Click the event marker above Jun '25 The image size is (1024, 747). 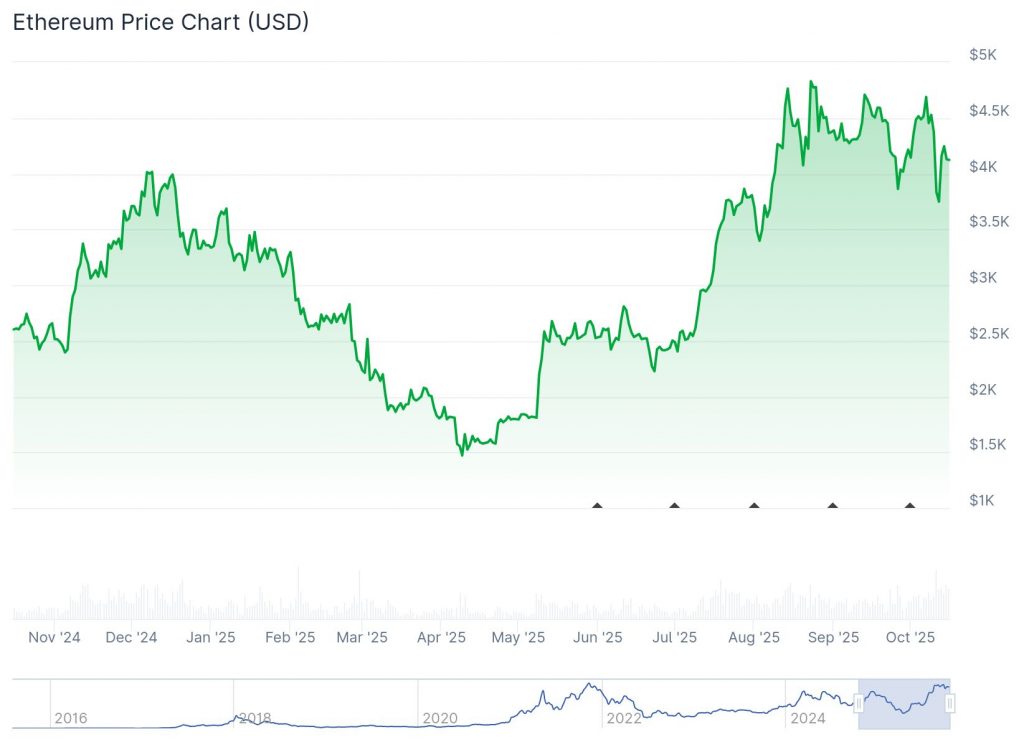tap(598, 506)
